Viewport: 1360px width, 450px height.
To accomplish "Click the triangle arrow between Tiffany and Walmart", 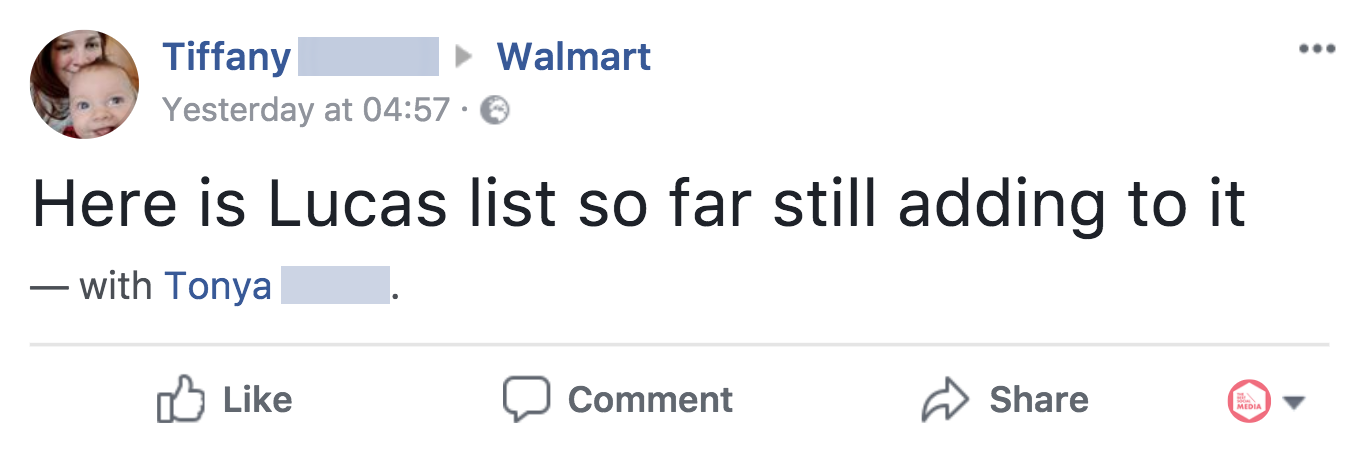I will 463,58.
